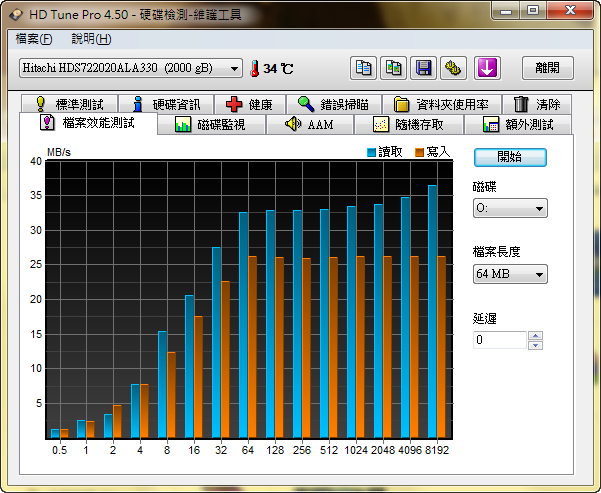Expand the 檔案長度 64 MB dropdown
The image size is (601, 493).
tap(510, 274)
